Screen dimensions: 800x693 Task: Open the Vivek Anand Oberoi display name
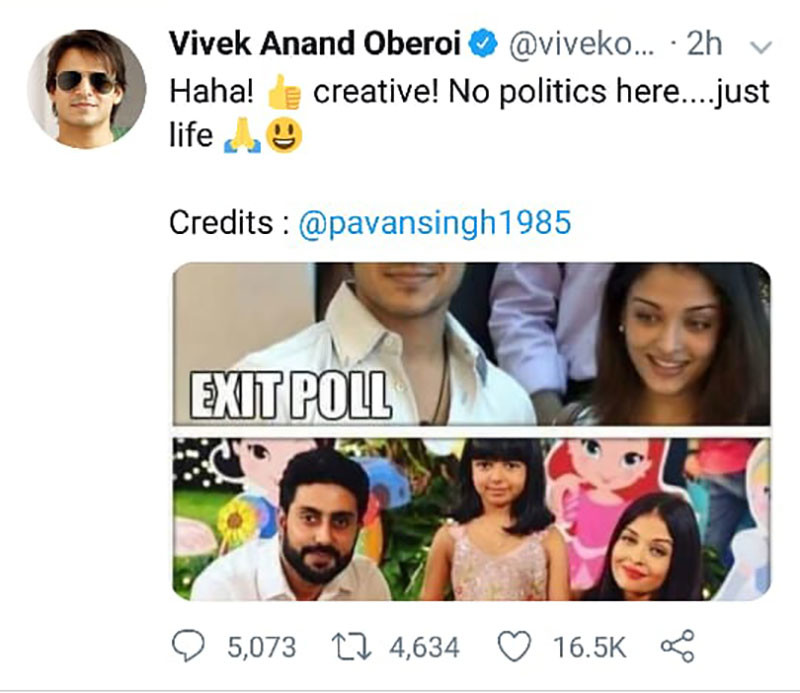click(x=315, y=43)
